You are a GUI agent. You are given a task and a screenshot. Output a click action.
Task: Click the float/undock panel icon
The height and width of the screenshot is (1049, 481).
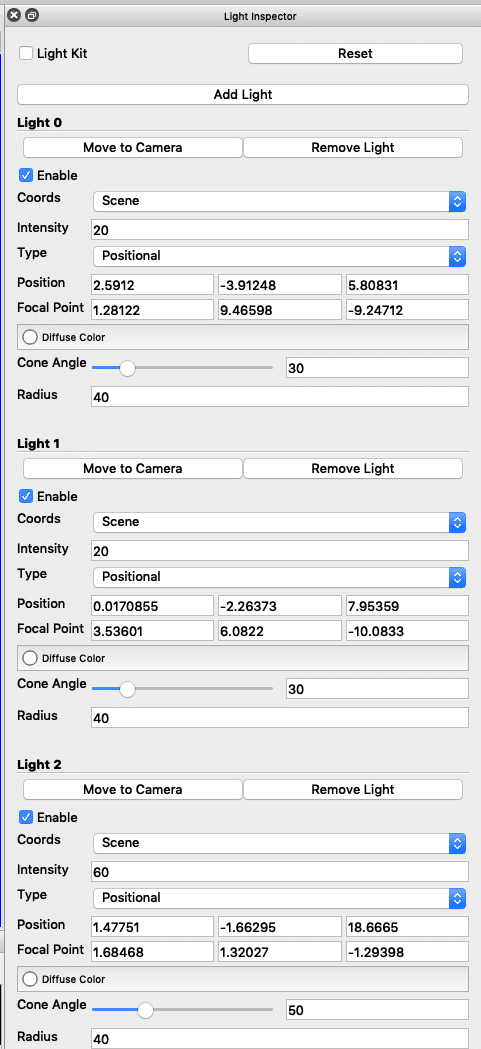tap(32, 15)
